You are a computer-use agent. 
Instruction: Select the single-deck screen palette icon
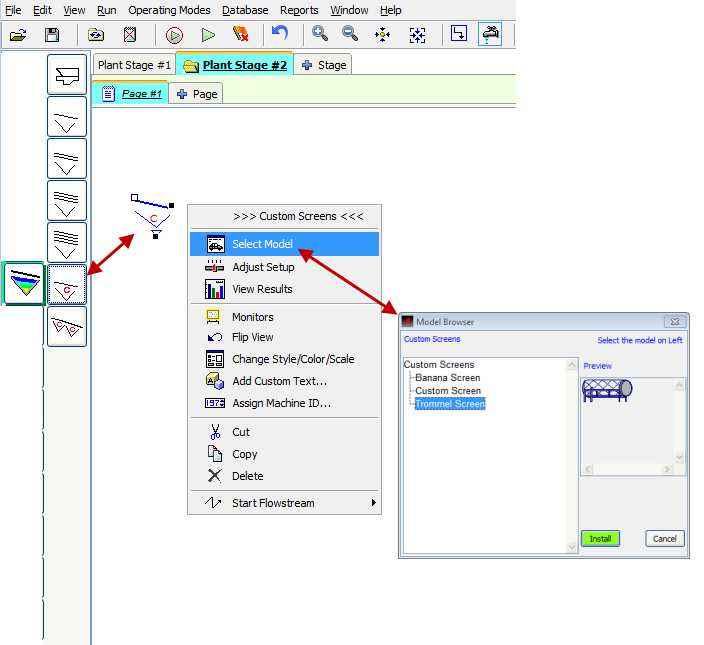click(67, 117)
